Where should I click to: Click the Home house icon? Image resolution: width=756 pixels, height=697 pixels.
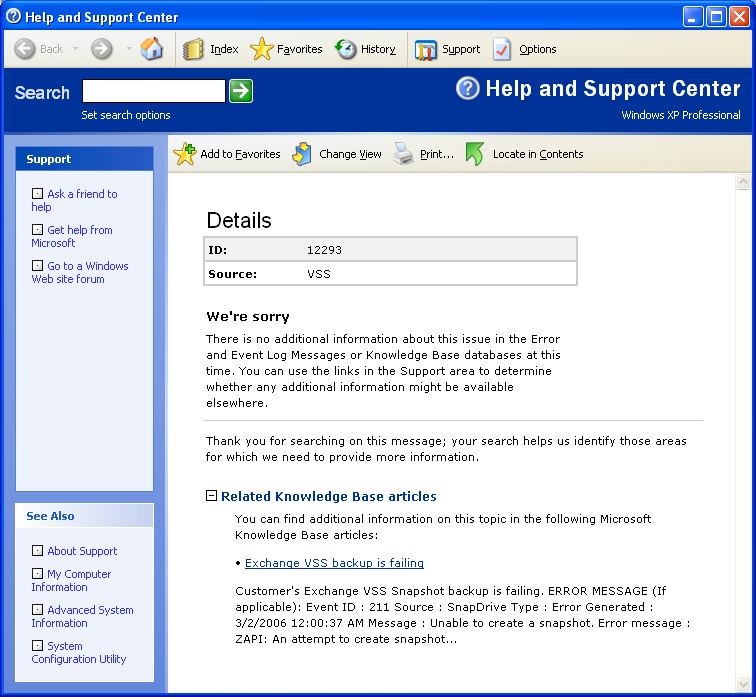pos(151,49)
